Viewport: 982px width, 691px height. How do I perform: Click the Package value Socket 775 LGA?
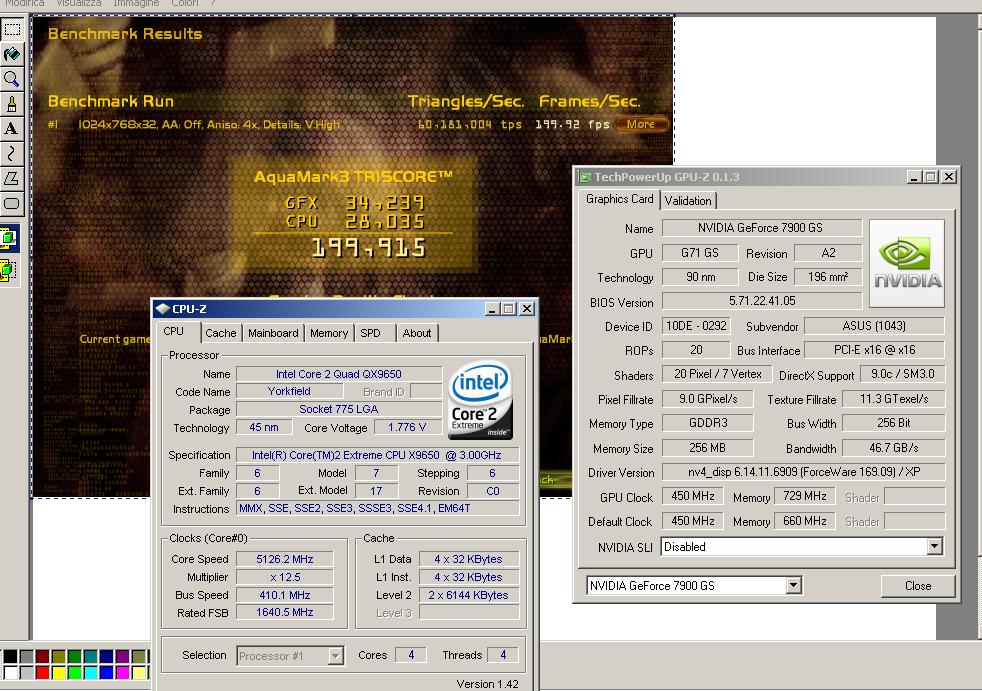[339, 409]
